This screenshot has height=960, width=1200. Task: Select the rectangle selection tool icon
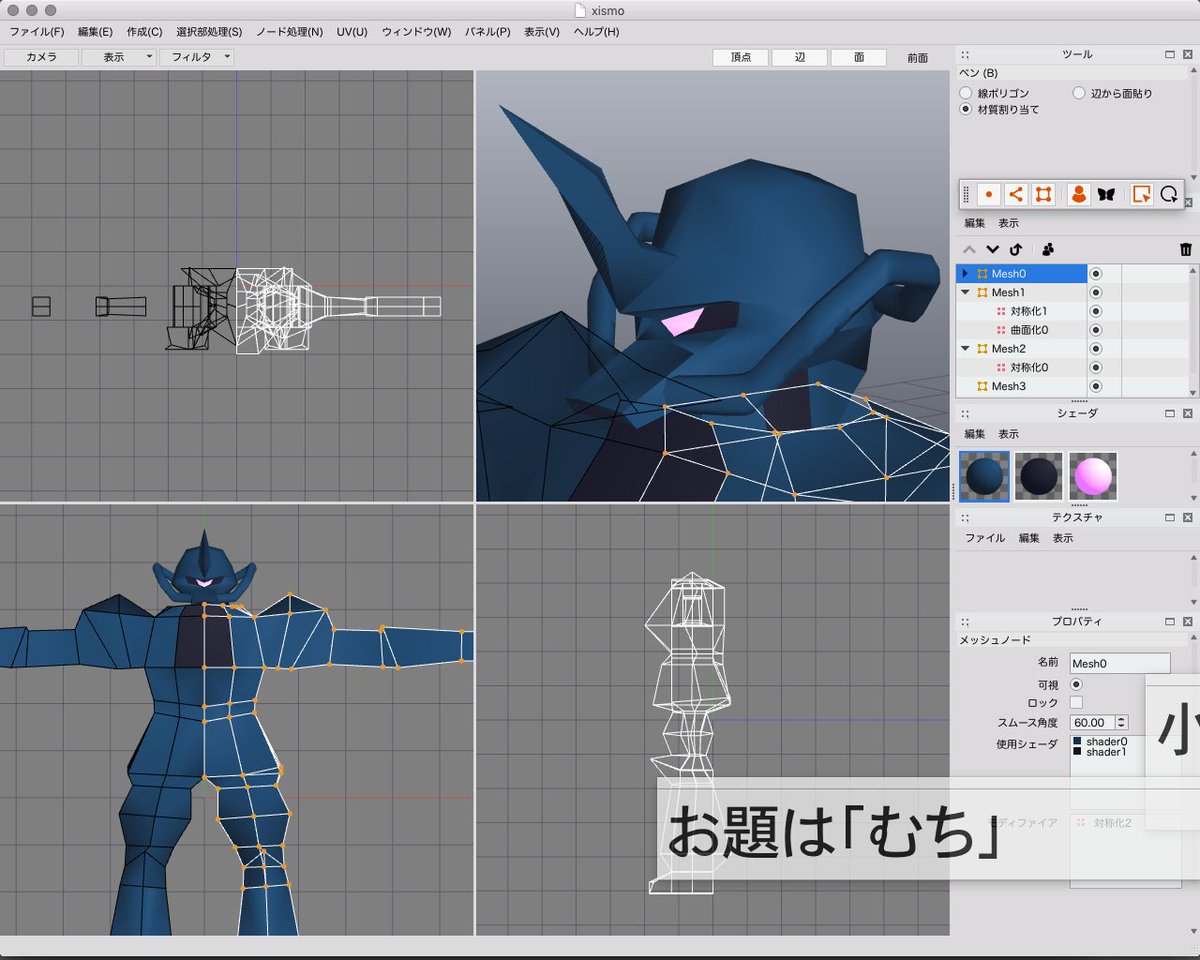1141,194
